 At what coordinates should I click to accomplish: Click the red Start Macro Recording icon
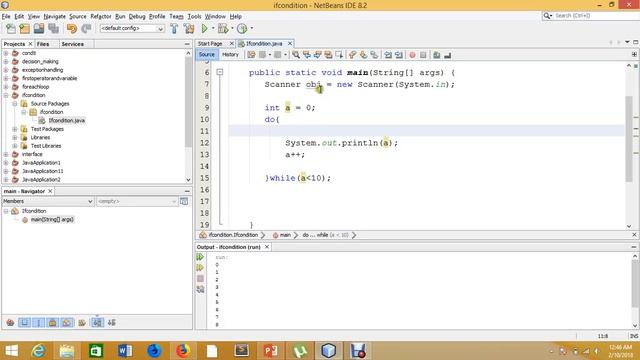tap(412, 55)
